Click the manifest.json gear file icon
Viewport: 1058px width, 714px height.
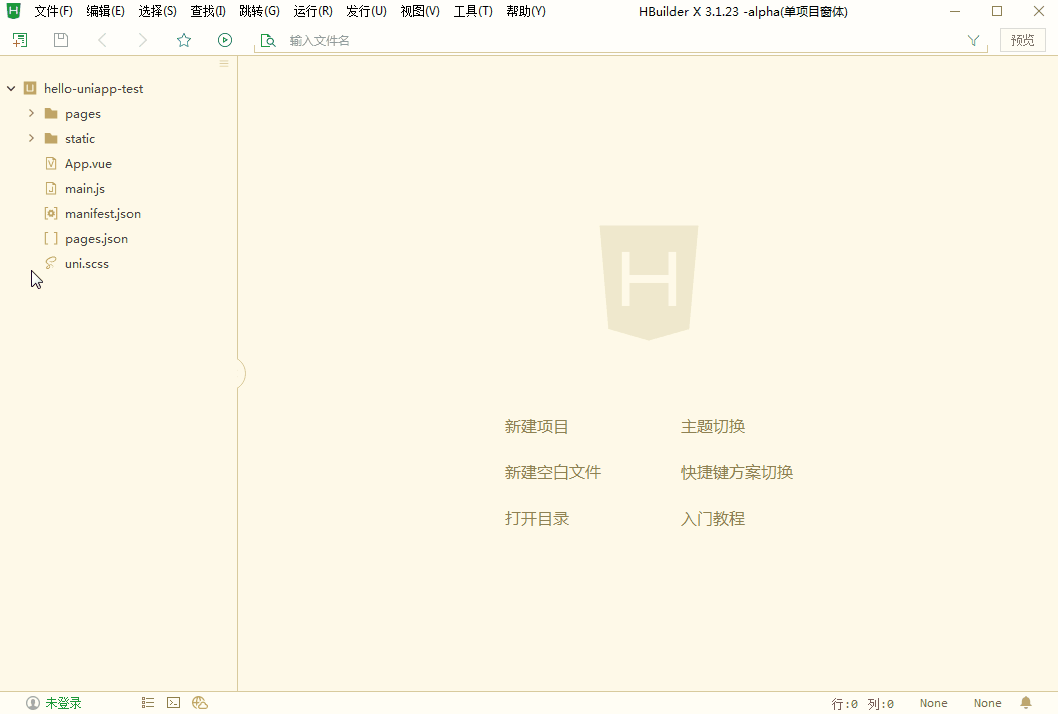pos(51,213)
